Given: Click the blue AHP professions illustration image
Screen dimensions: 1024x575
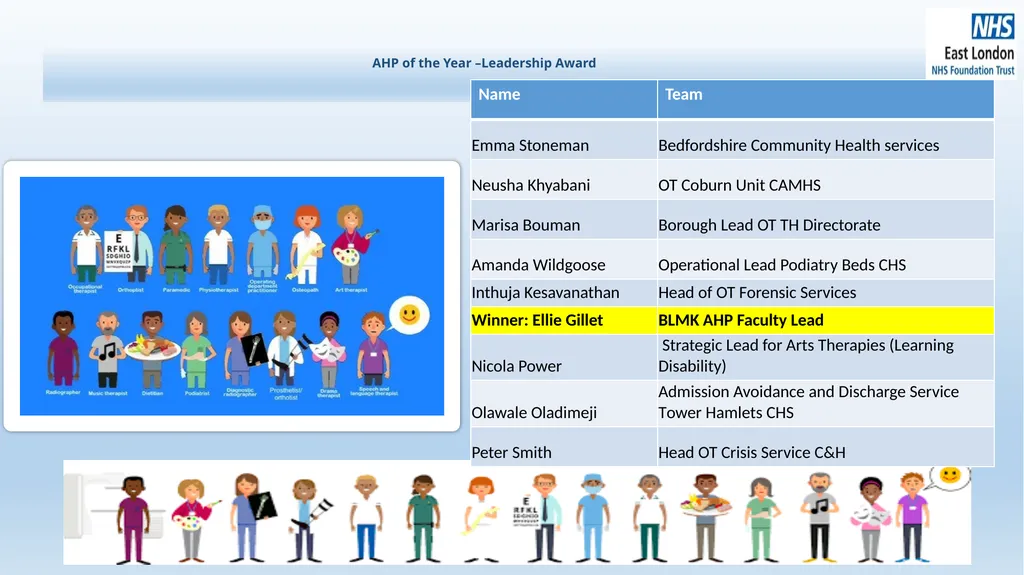Looking at the screenshot, I should (232, 296).
